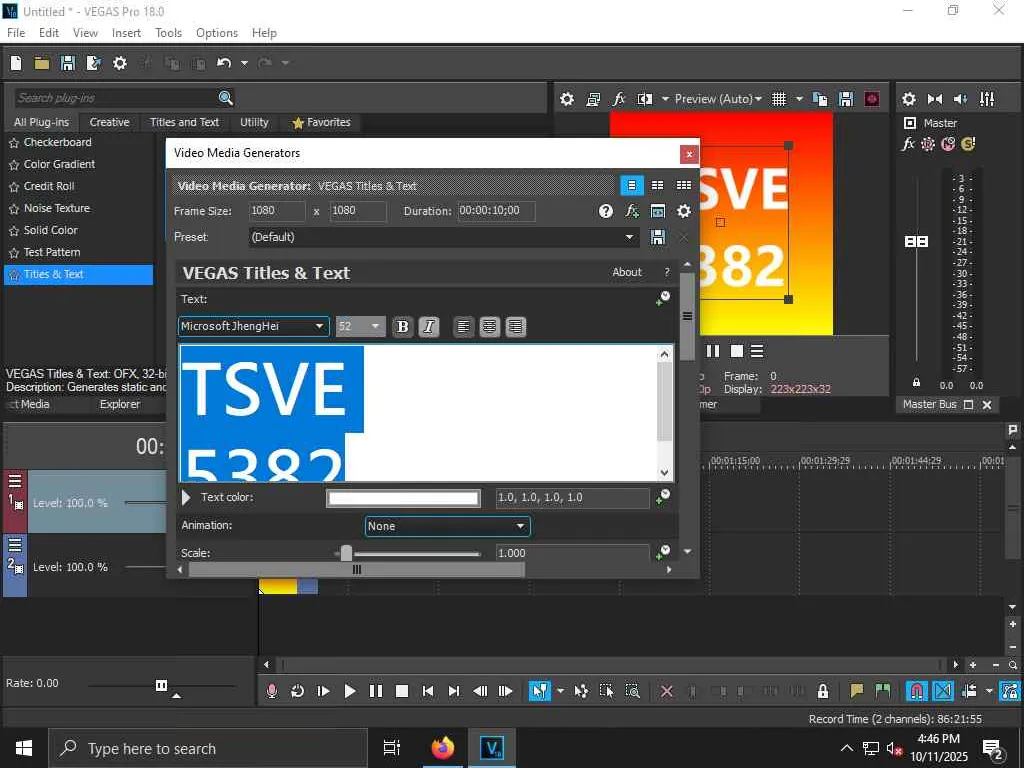Click Replace Plug-In icon in generator
The image size is (1024, 768).
(632, 211)
